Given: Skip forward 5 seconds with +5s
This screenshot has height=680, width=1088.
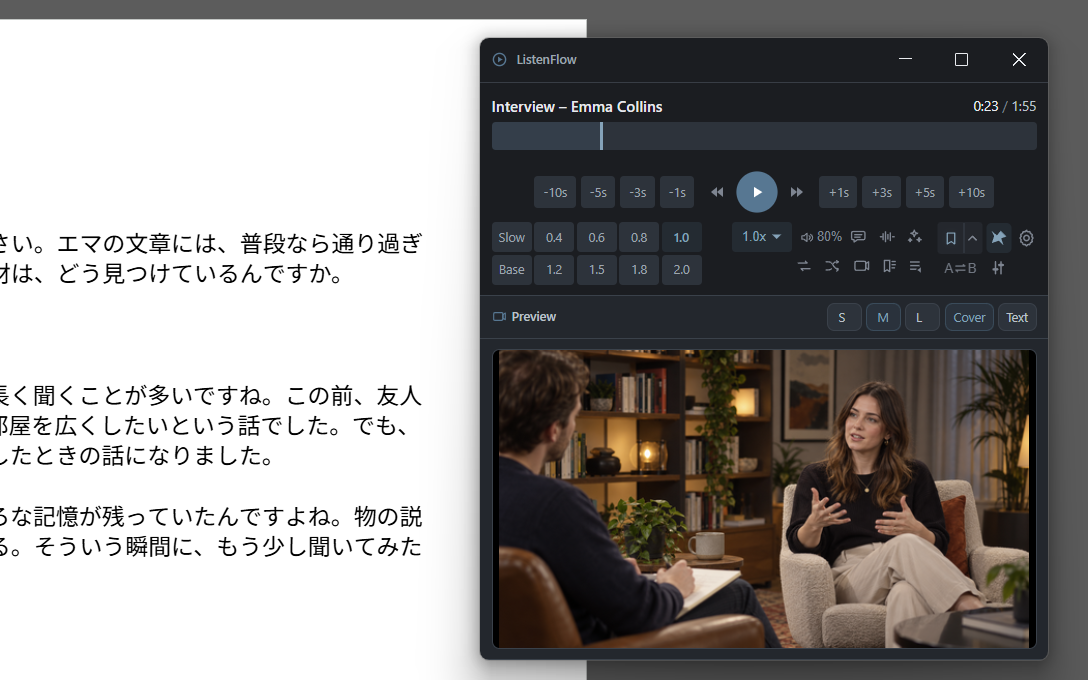Looking at the screenshot, I should (x=924, y=192).
